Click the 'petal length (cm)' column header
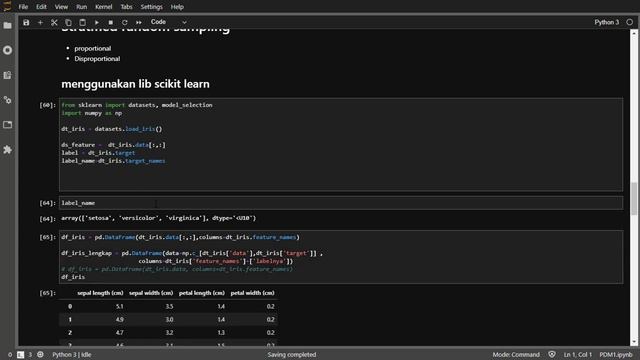This screenshot has height=360, width=640. point(202,293)
